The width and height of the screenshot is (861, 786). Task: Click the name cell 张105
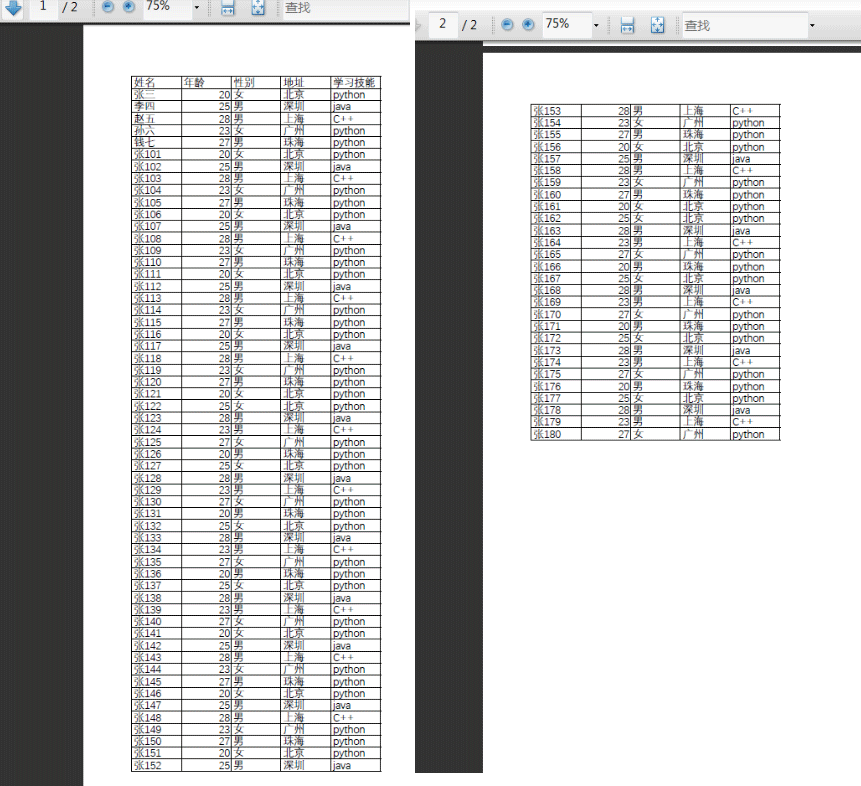click(x=156, y=203)
